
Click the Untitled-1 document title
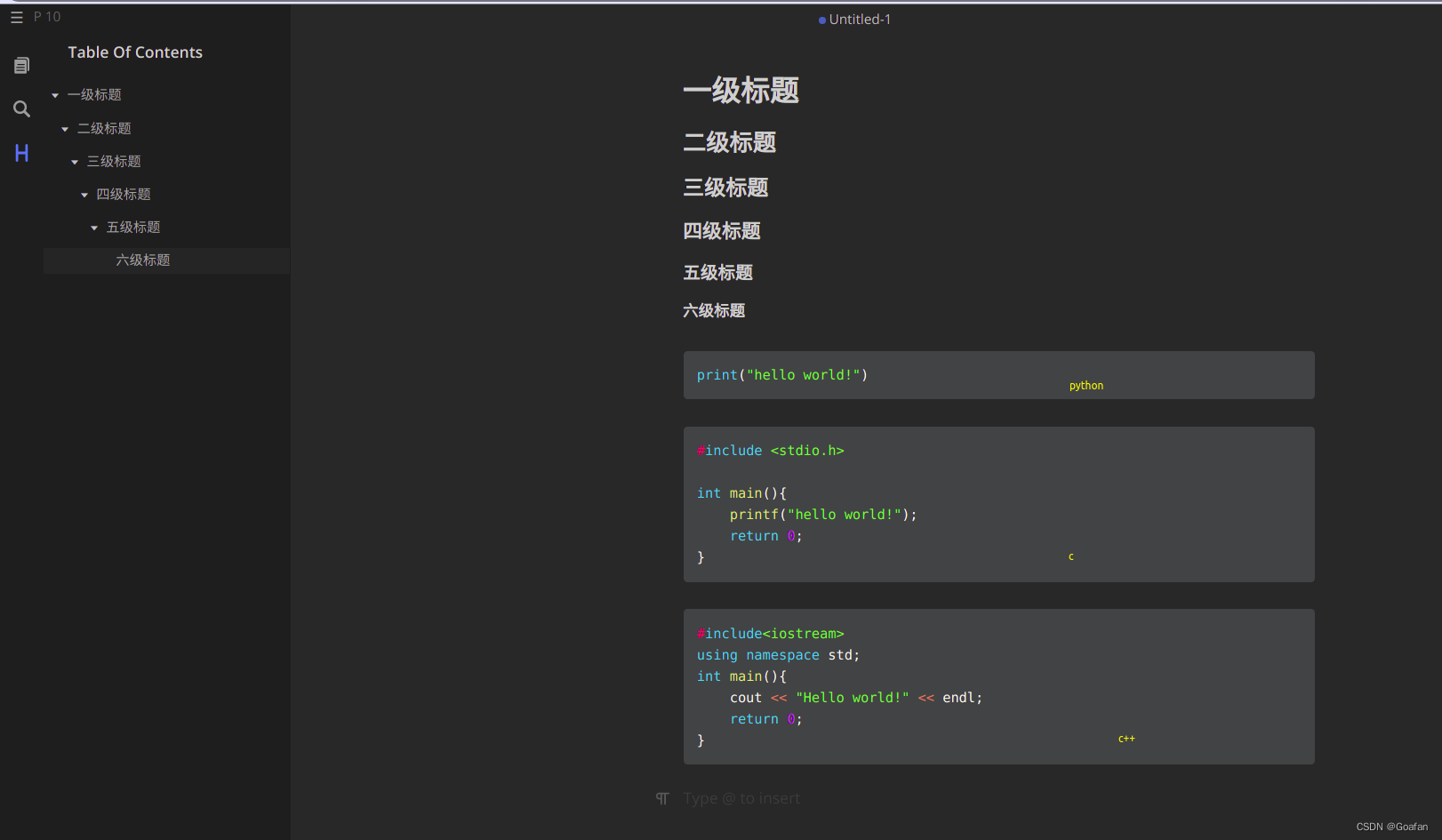pos(860,19)
